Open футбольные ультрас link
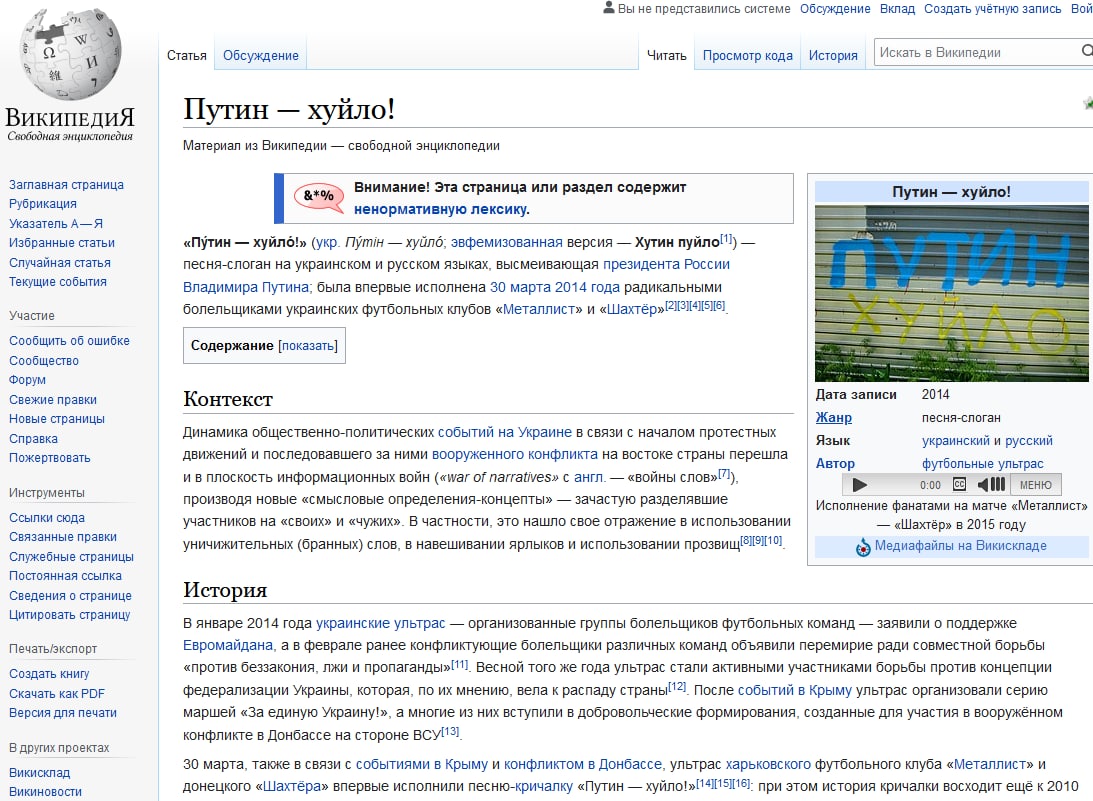 pos(983,464)
